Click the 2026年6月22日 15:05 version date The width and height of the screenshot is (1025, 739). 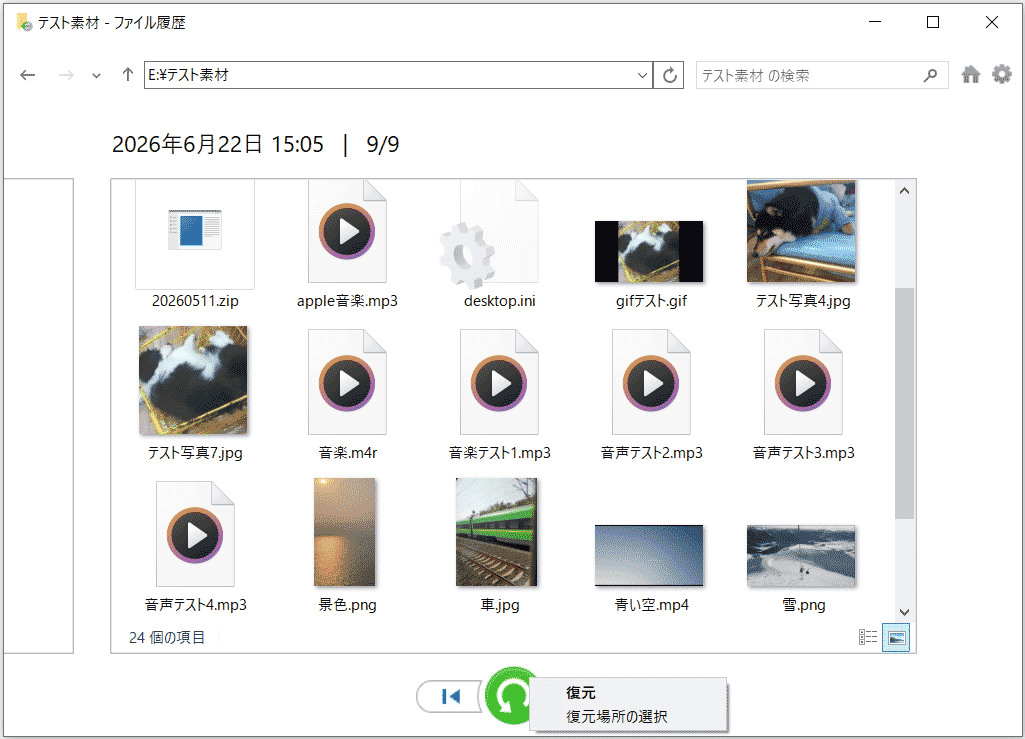point(218,144)
